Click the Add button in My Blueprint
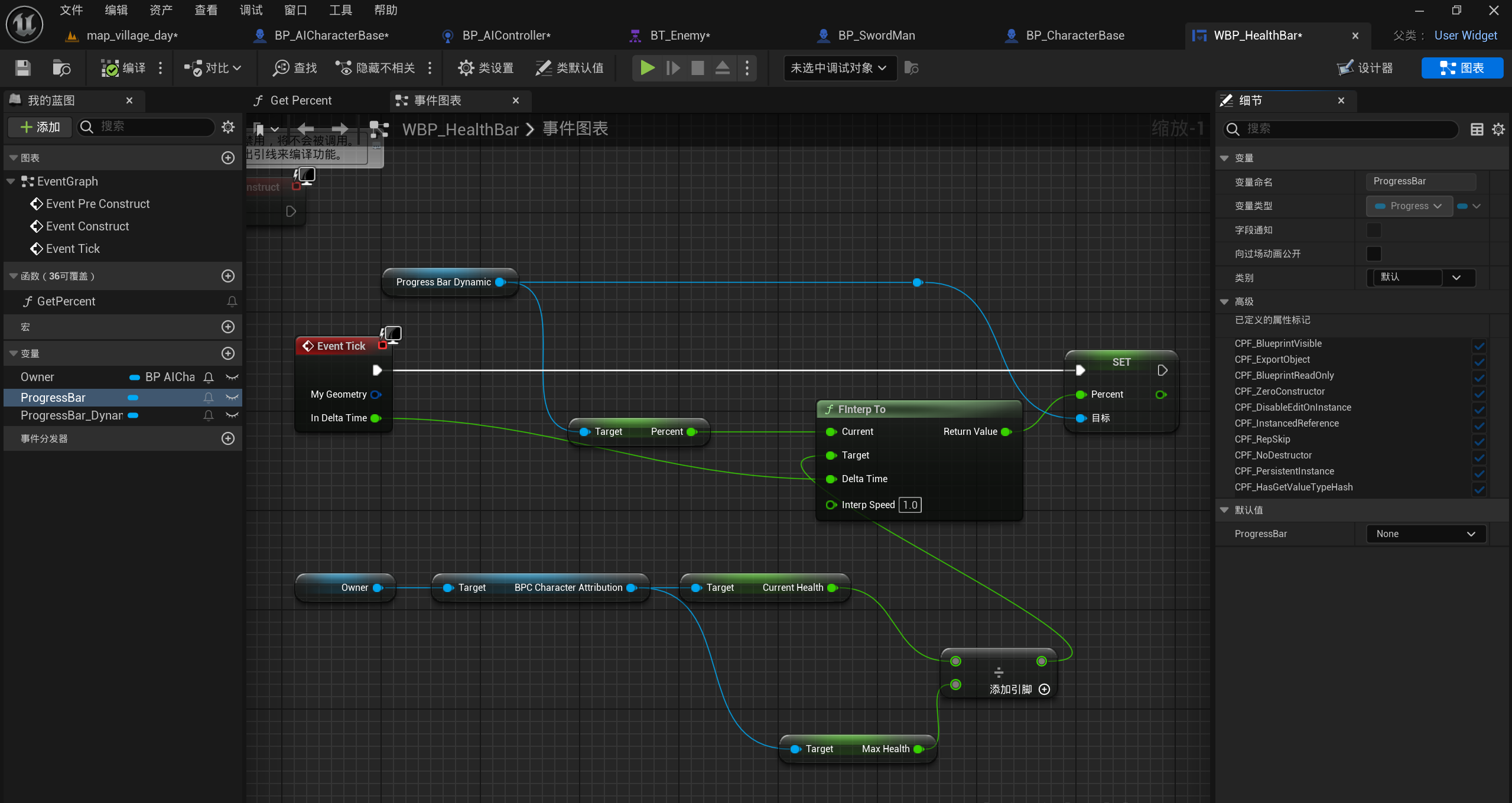The width and height of the screenshot is (1512, 803). 40,126
